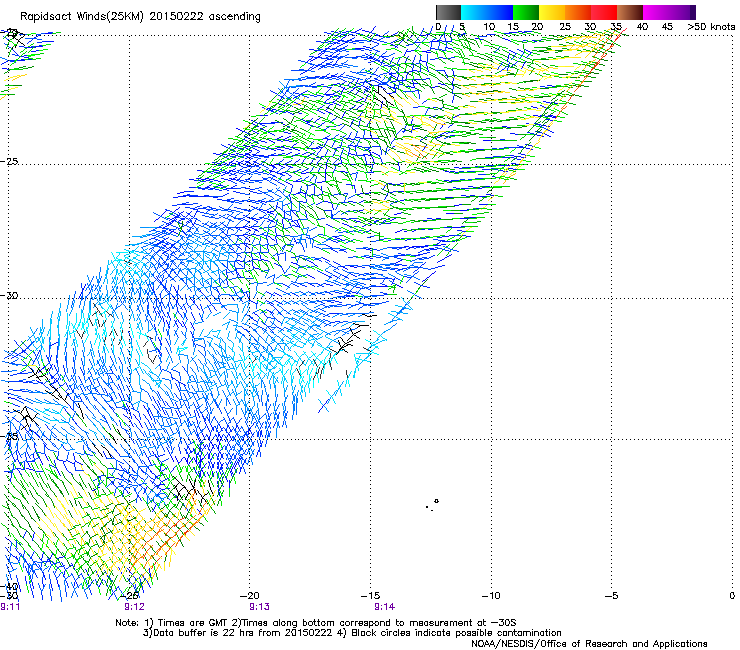Click the latitude label -40

pyautogui.click(x=9, y=587)
